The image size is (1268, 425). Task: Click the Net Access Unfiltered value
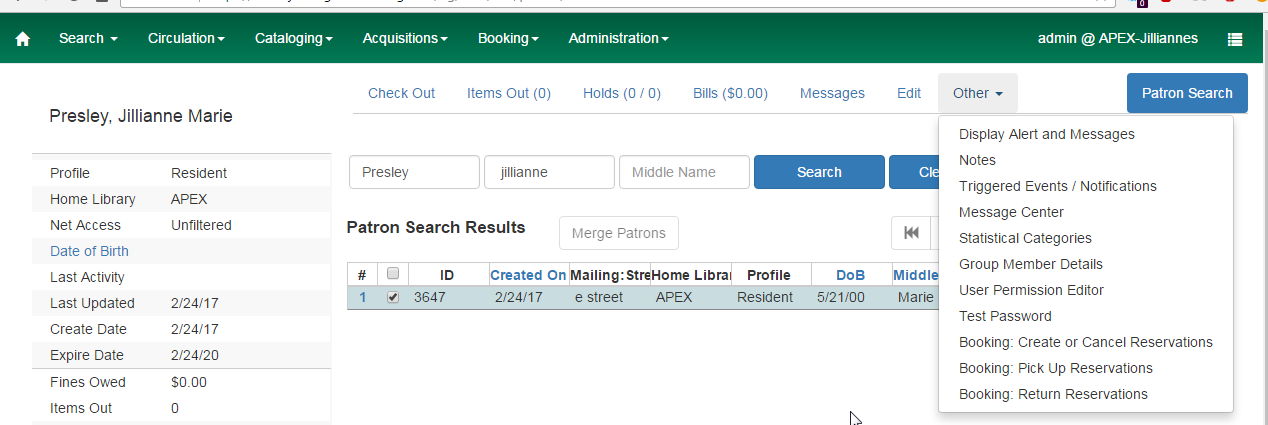tap(201, 225)
